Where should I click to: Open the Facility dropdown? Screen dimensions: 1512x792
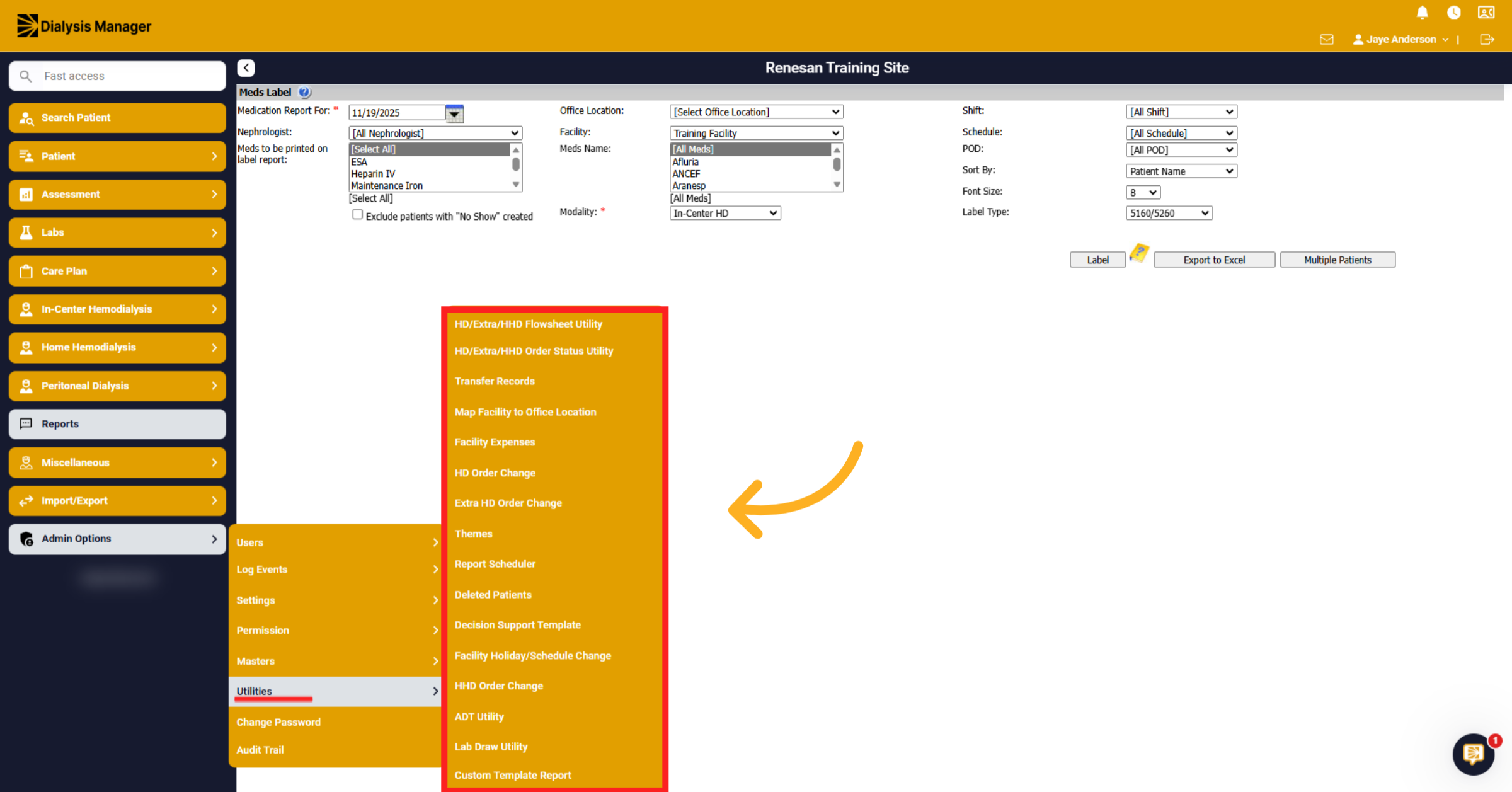tap(756, 133)
